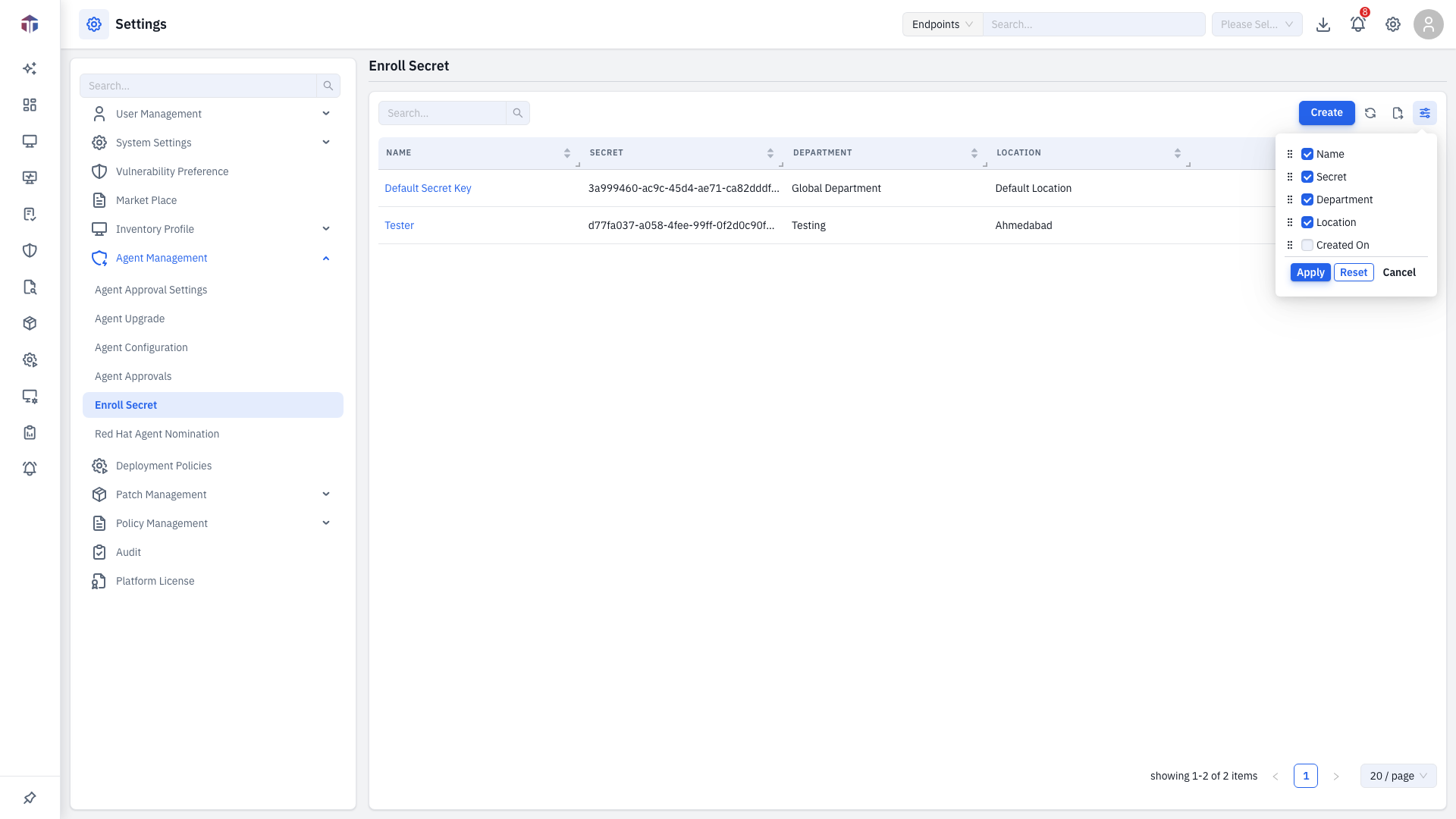Viewport: 1456px width, 819px height.
Task: Click the settings gear in top bar
Action: point(1393,24)
